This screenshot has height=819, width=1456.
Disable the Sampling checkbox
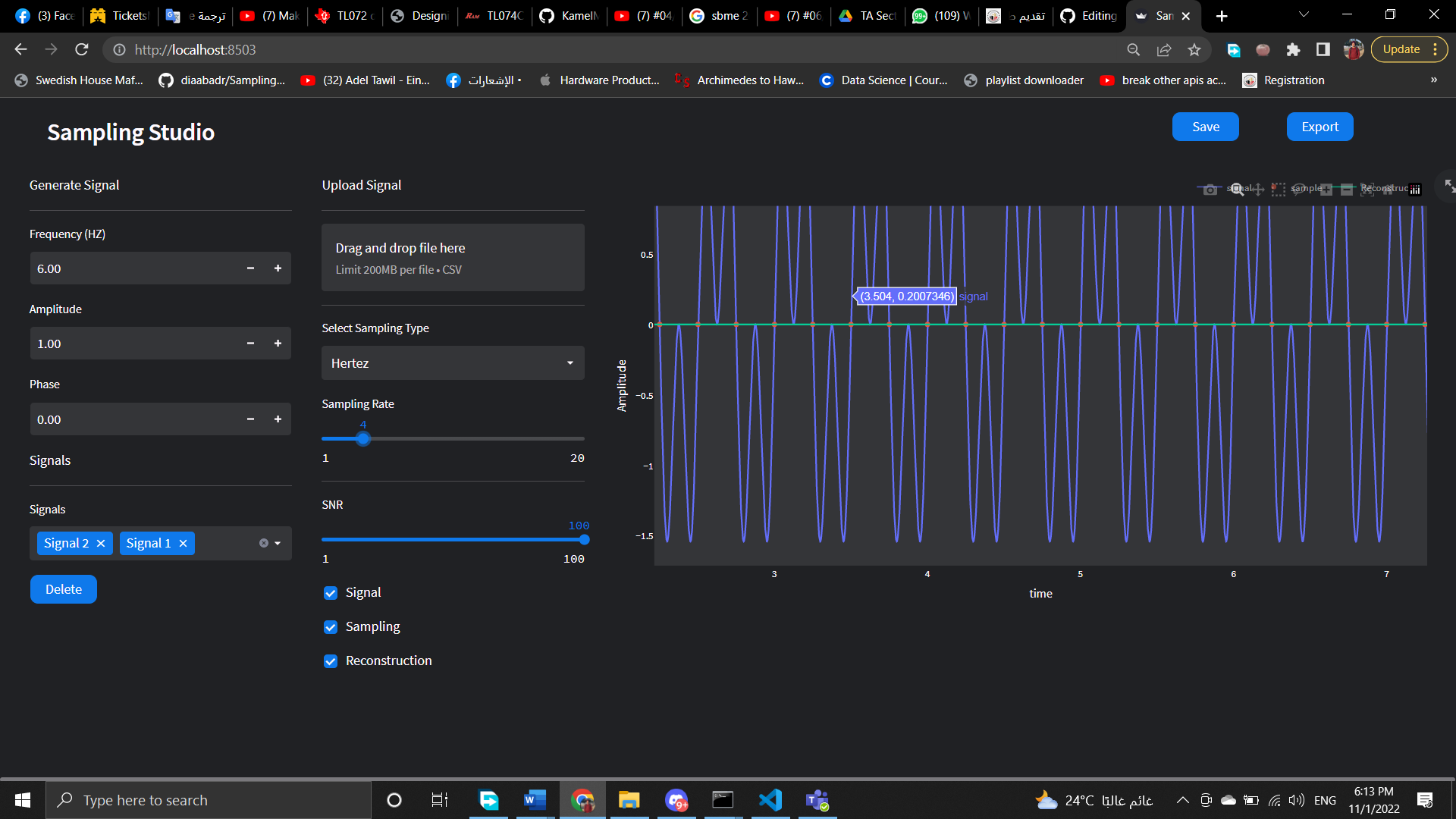point(331,626)
